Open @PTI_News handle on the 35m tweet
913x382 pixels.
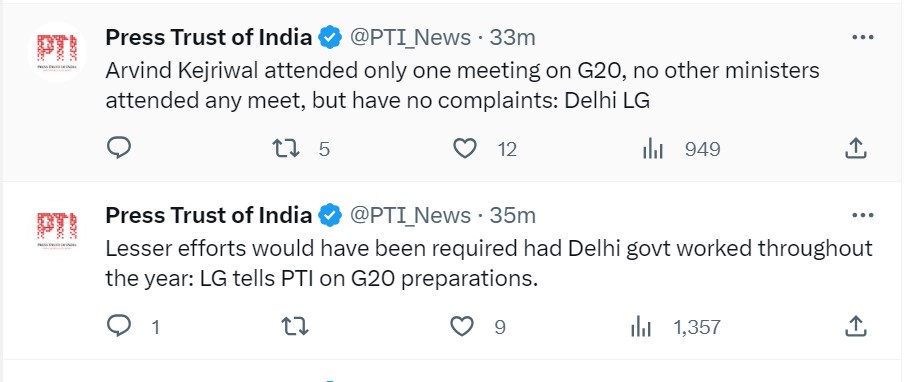click(409, 215)
